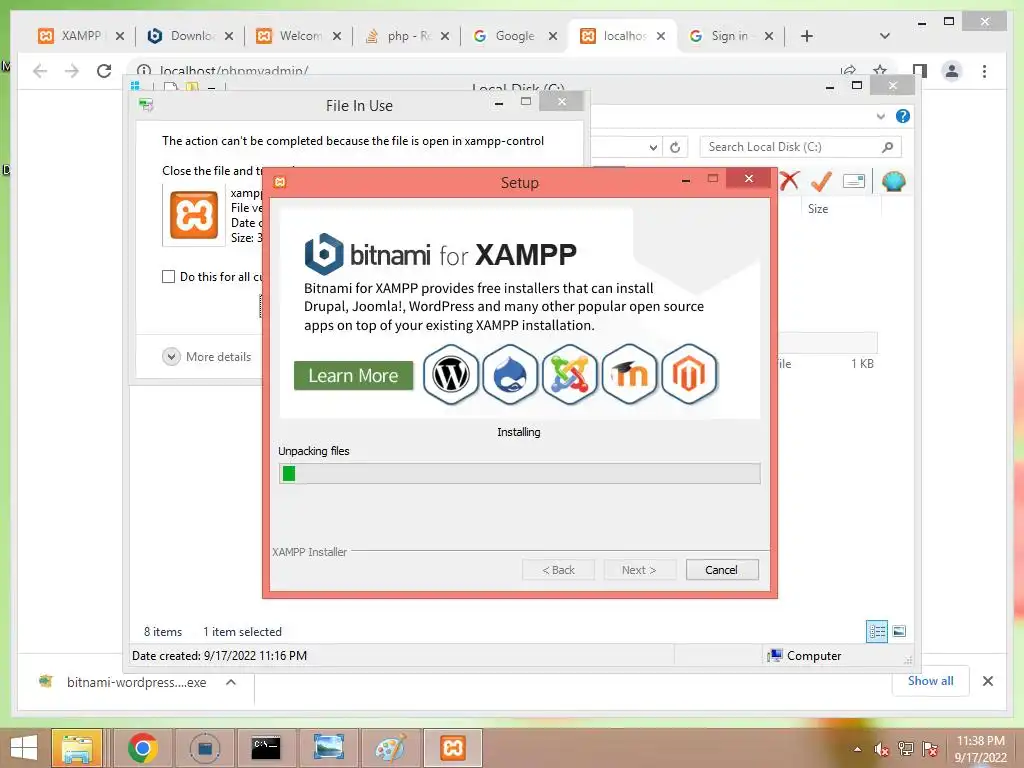Switch to the Sign in tab
1024x768 pixels.
(729, 36)
